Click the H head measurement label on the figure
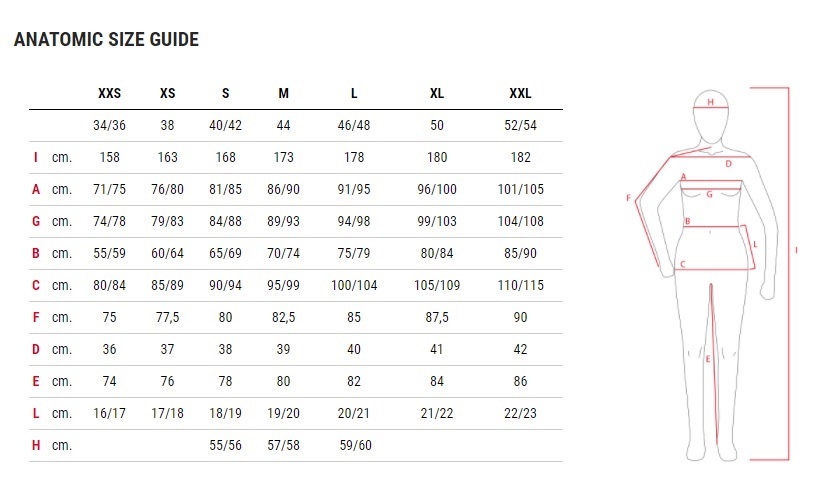This screenshot has width=826, height=482. (710, 102)
